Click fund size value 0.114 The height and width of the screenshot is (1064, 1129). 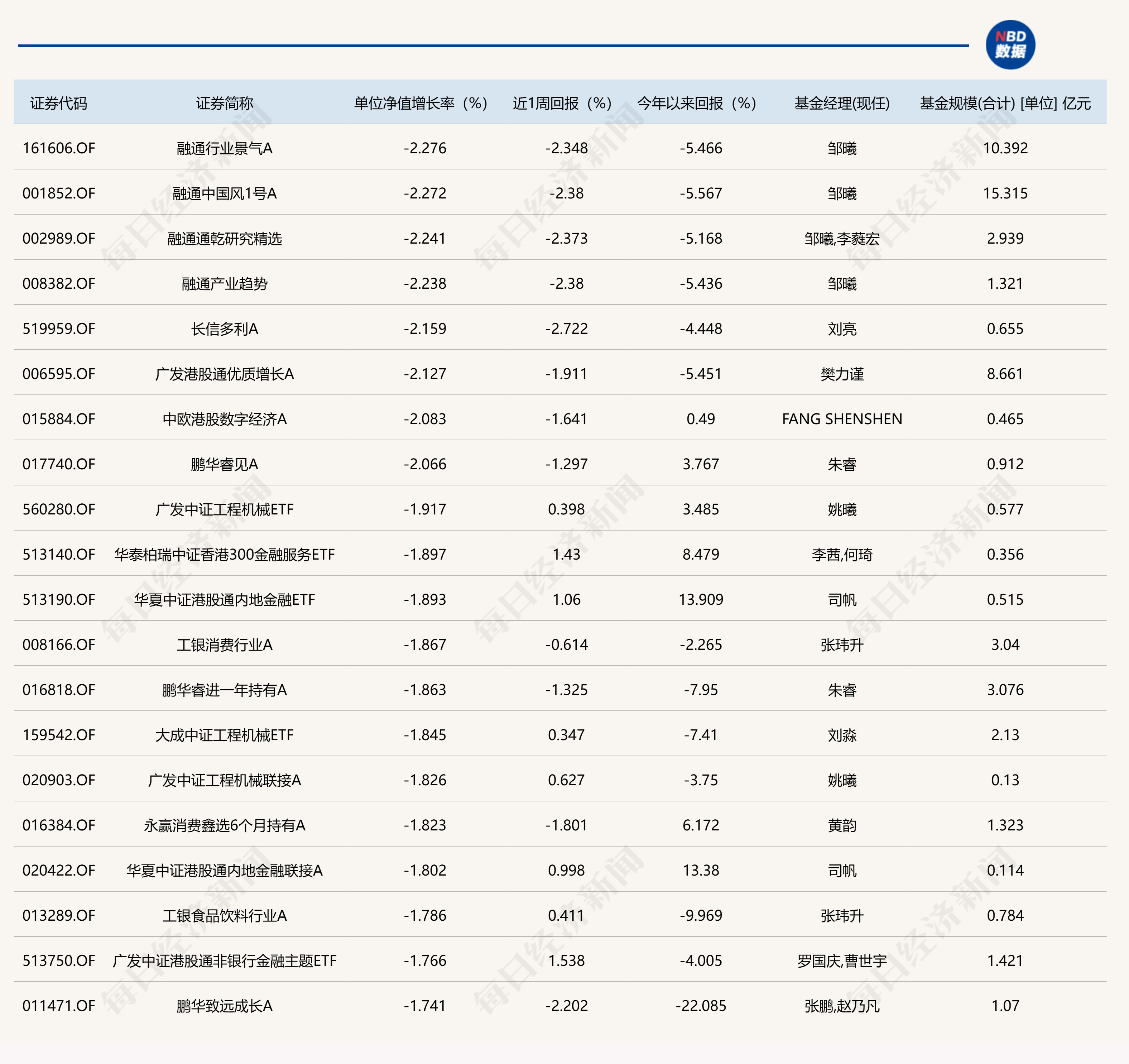click(x=1005, y=870)
